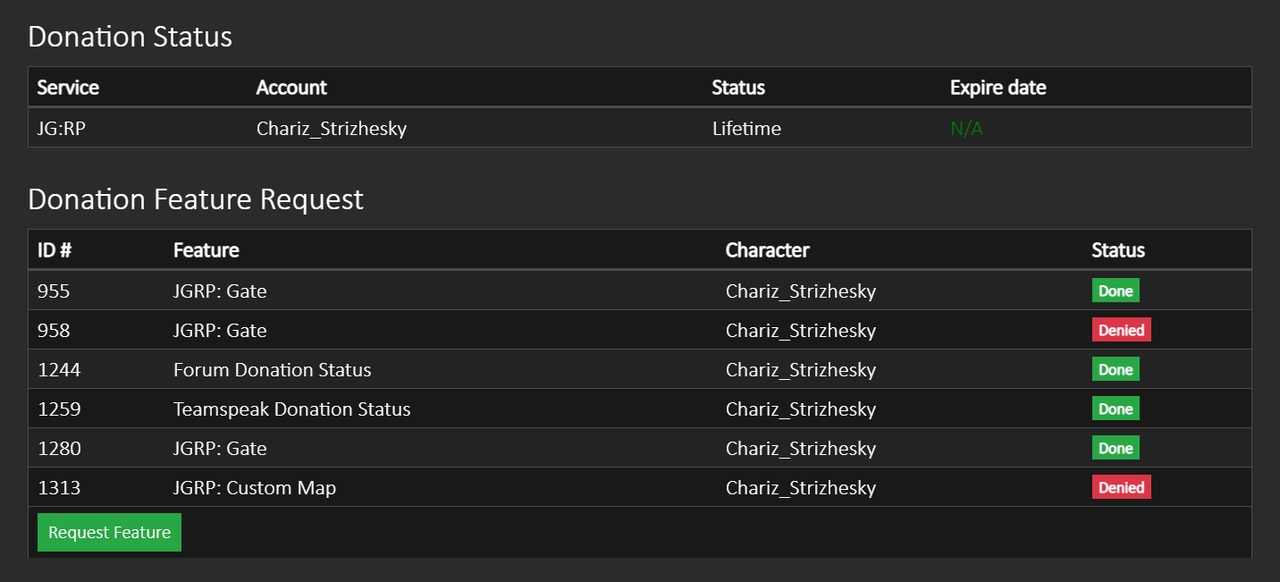Image resolution: width=1280 pixels, height=582 pixels.
Task: Select request ID 1259 cell
Action: coord(59,409)
